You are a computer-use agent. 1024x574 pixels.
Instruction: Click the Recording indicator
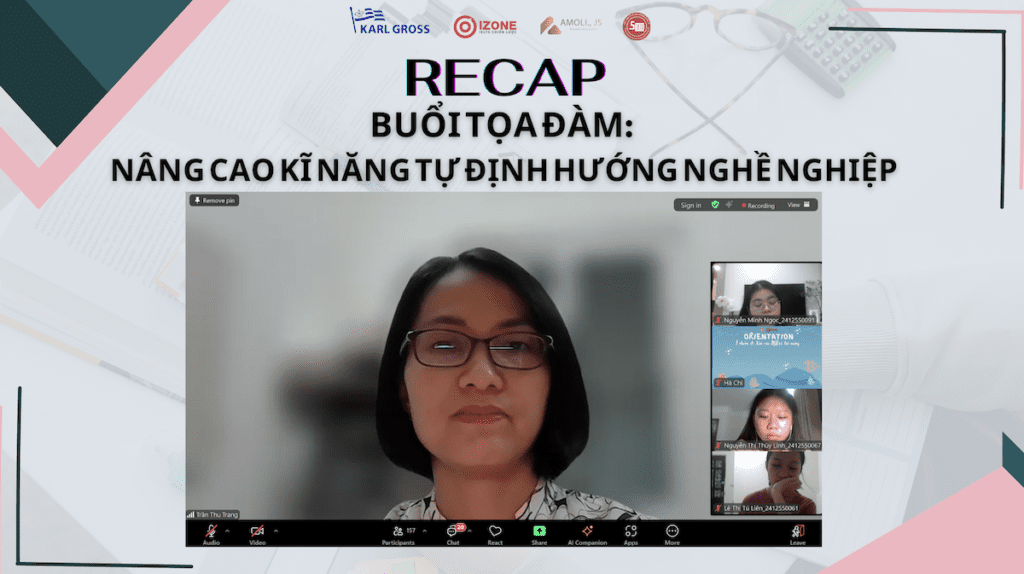coord(757,205)
